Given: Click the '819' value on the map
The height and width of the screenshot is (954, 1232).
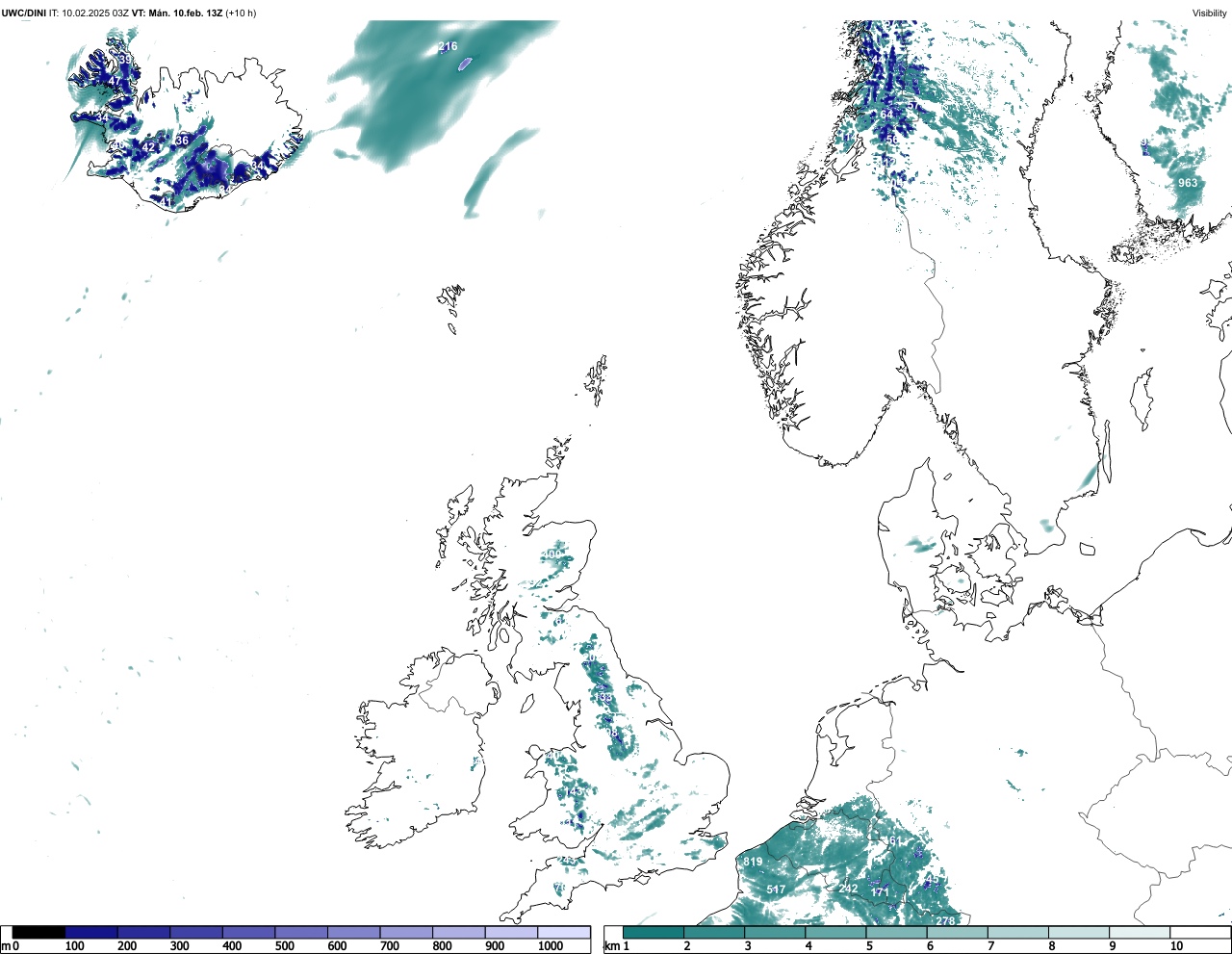Looking at the screenshot, I should point(753,862).
